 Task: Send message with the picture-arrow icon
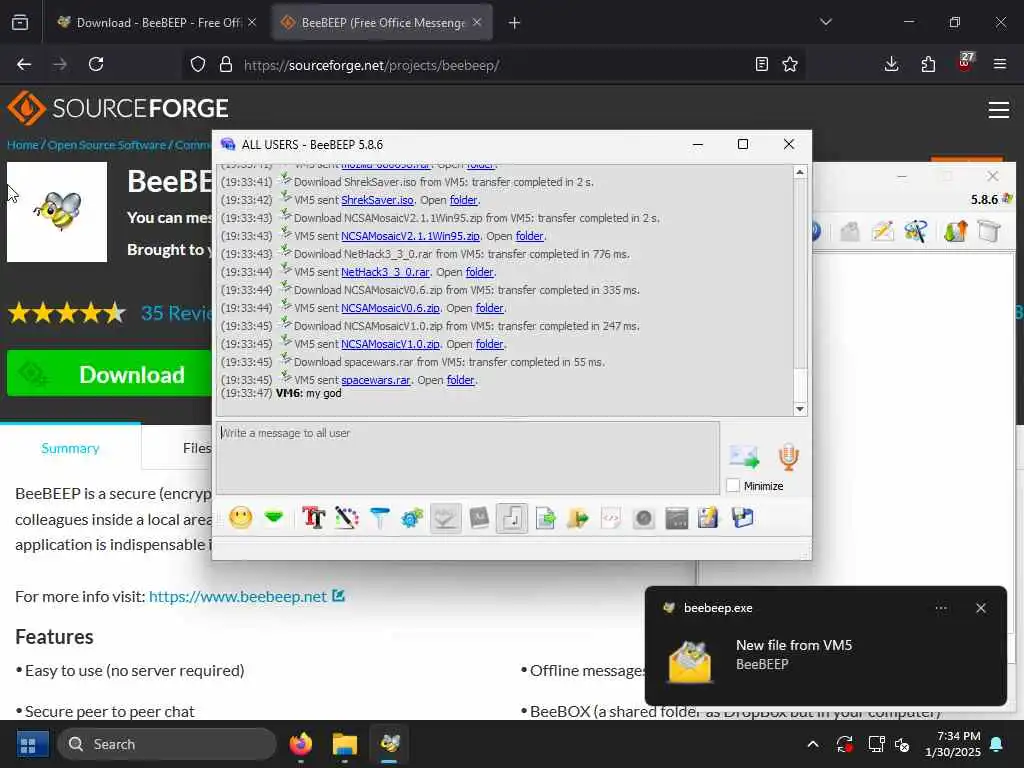pos(744,456)
